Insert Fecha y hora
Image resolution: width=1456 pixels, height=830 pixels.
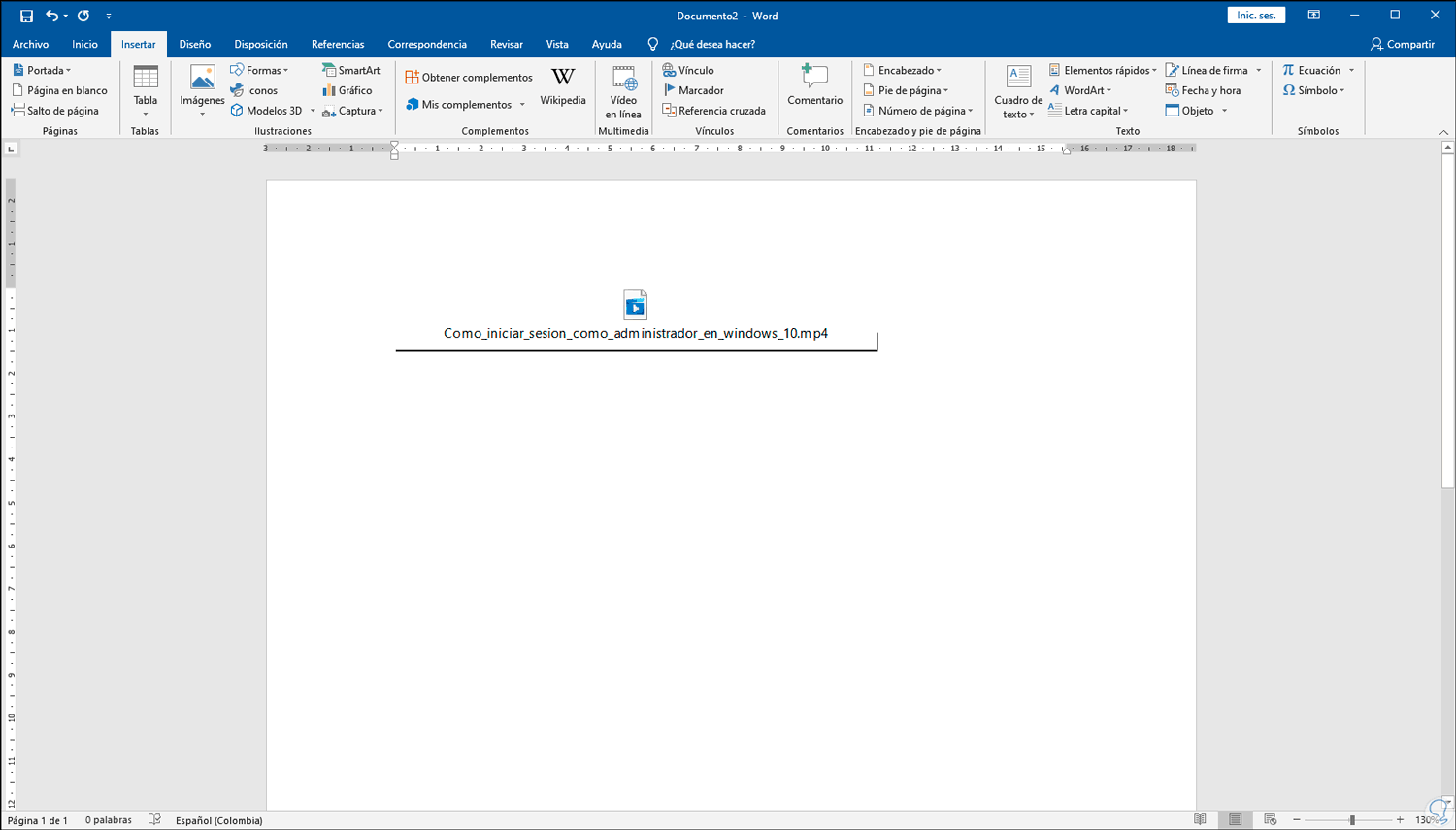(1203, 90)
